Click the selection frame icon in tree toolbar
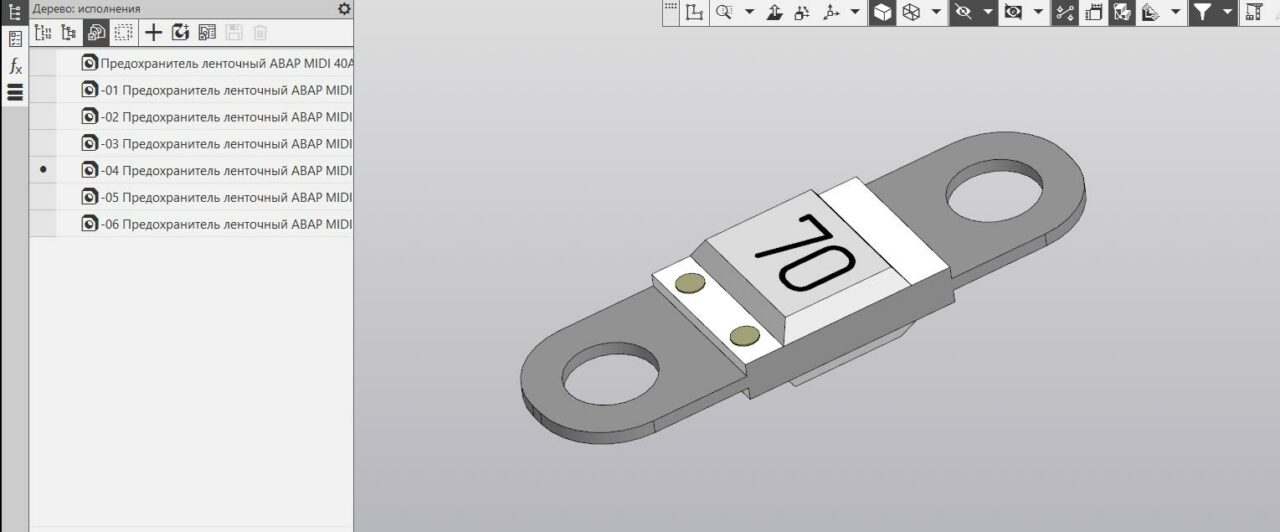Viewport: 1280px width, 532px height. click(x=123, y=33)
